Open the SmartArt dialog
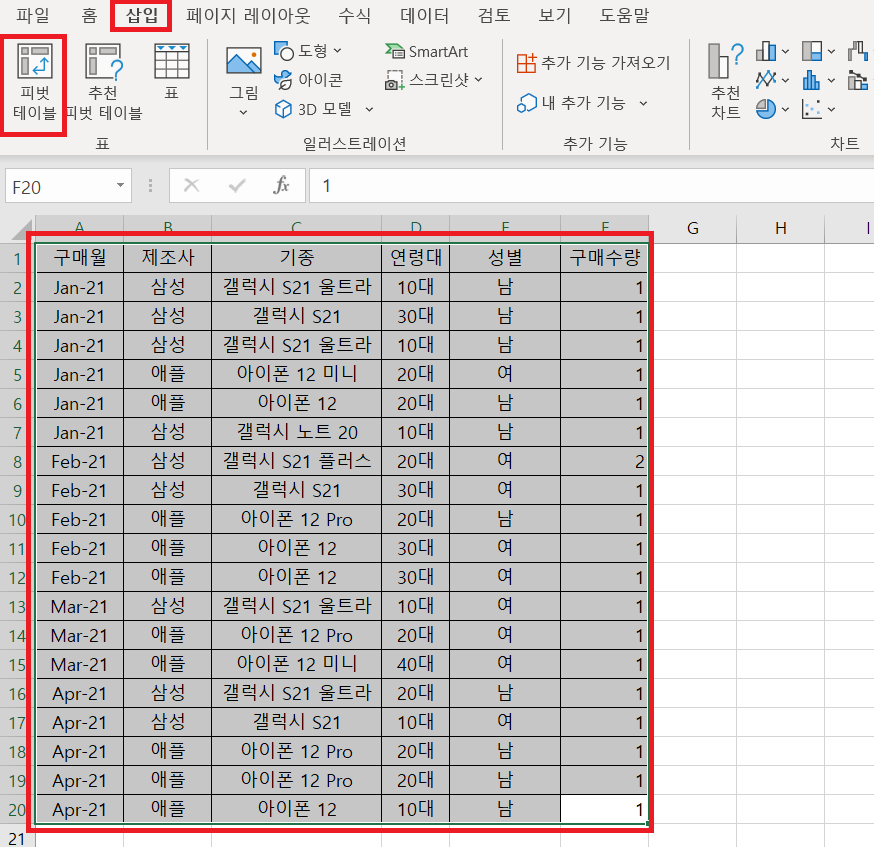Image resolution: width=874 pixels, height=847 pixels. coord(426,51)
